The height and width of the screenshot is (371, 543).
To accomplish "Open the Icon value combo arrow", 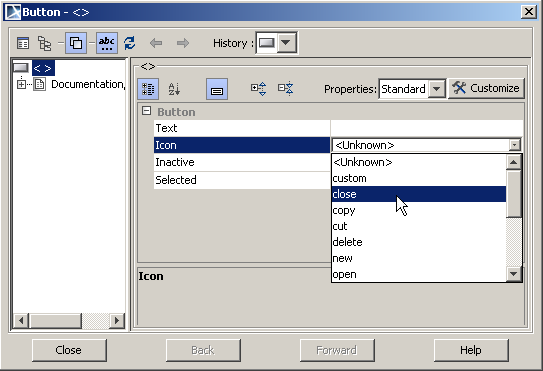I will pos(515,145).
